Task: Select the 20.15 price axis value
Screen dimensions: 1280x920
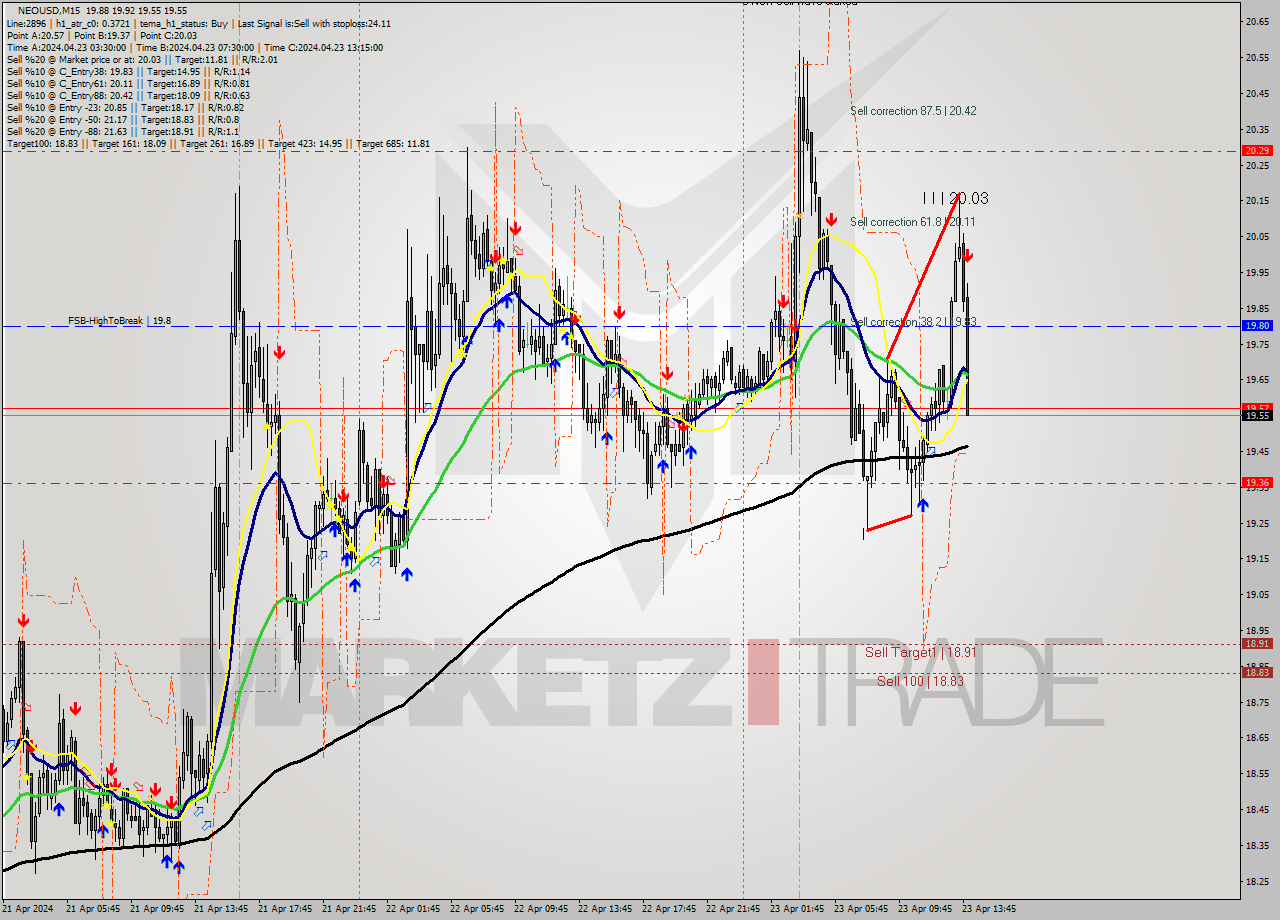Action: pos(1257,200)
